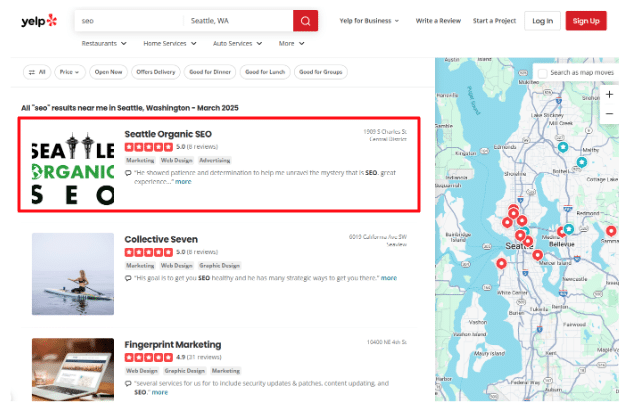Toggle the Good for Dinner filter
The image size is (636, 412).
(x=210, y=72)
